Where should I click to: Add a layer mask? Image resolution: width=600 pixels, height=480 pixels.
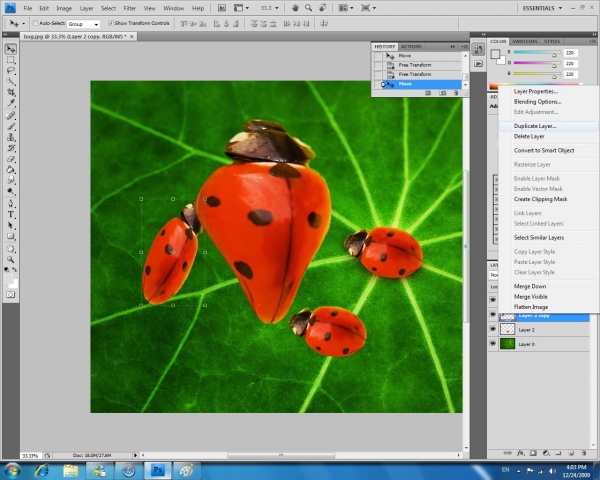click(x=533, y=453)
